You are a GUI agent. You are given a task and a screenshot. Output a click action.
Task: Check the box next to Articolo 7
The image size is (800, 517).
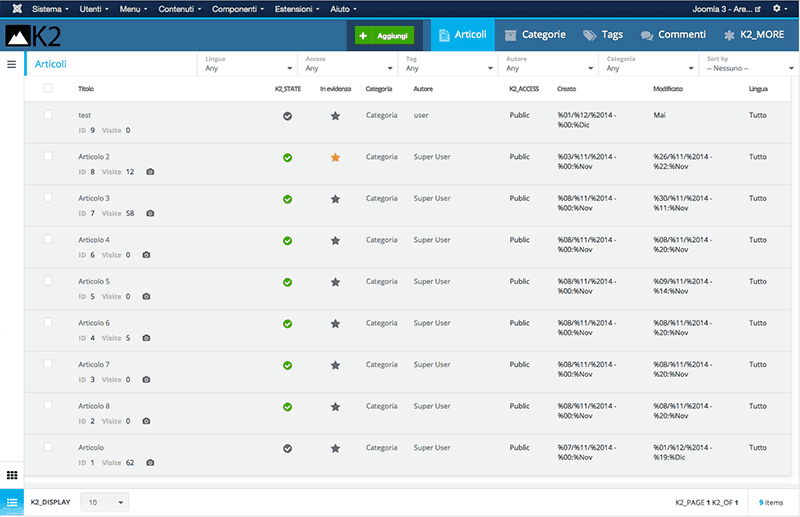click(48, 365)
